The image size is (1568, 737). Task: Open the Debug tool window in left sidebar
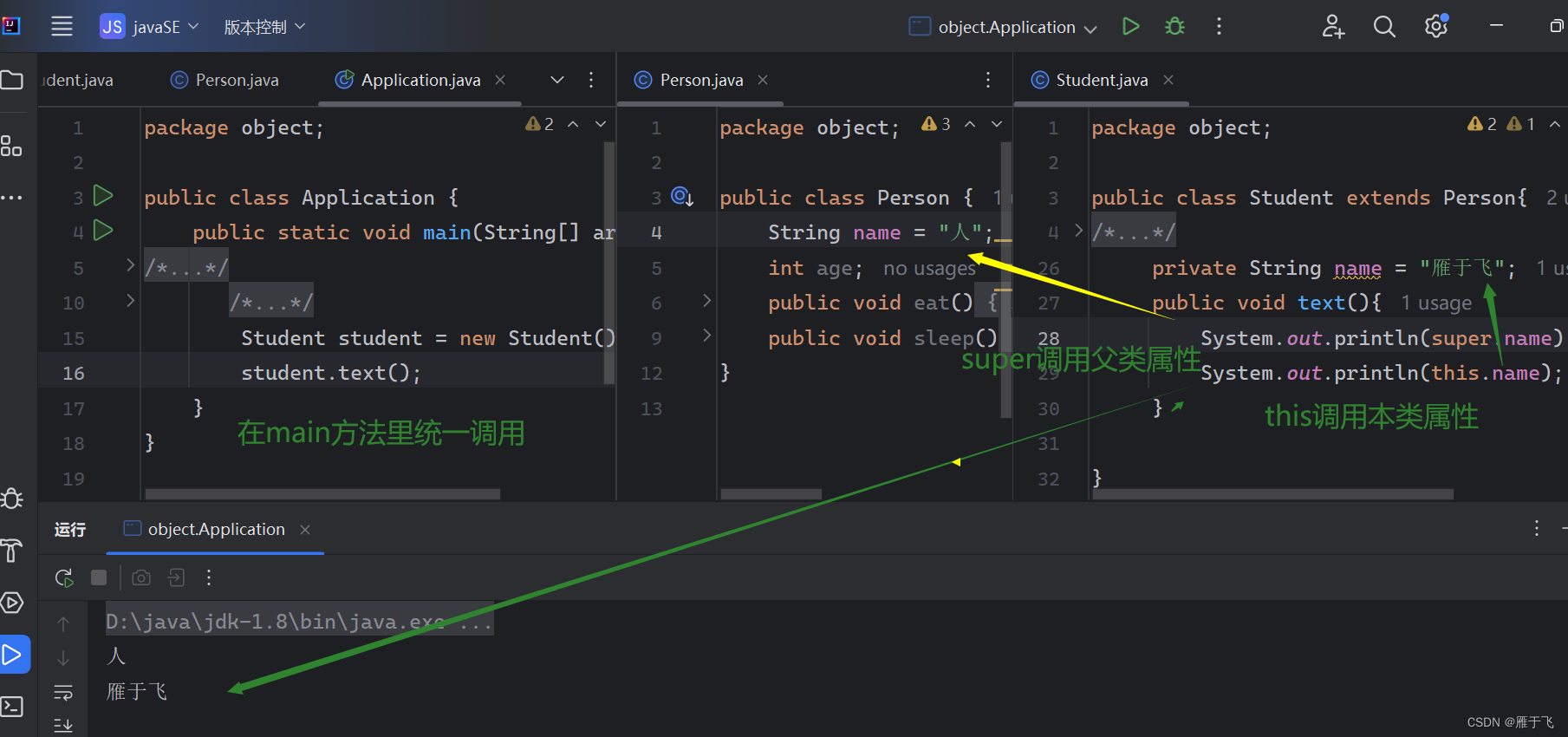(x=12, y=499)
